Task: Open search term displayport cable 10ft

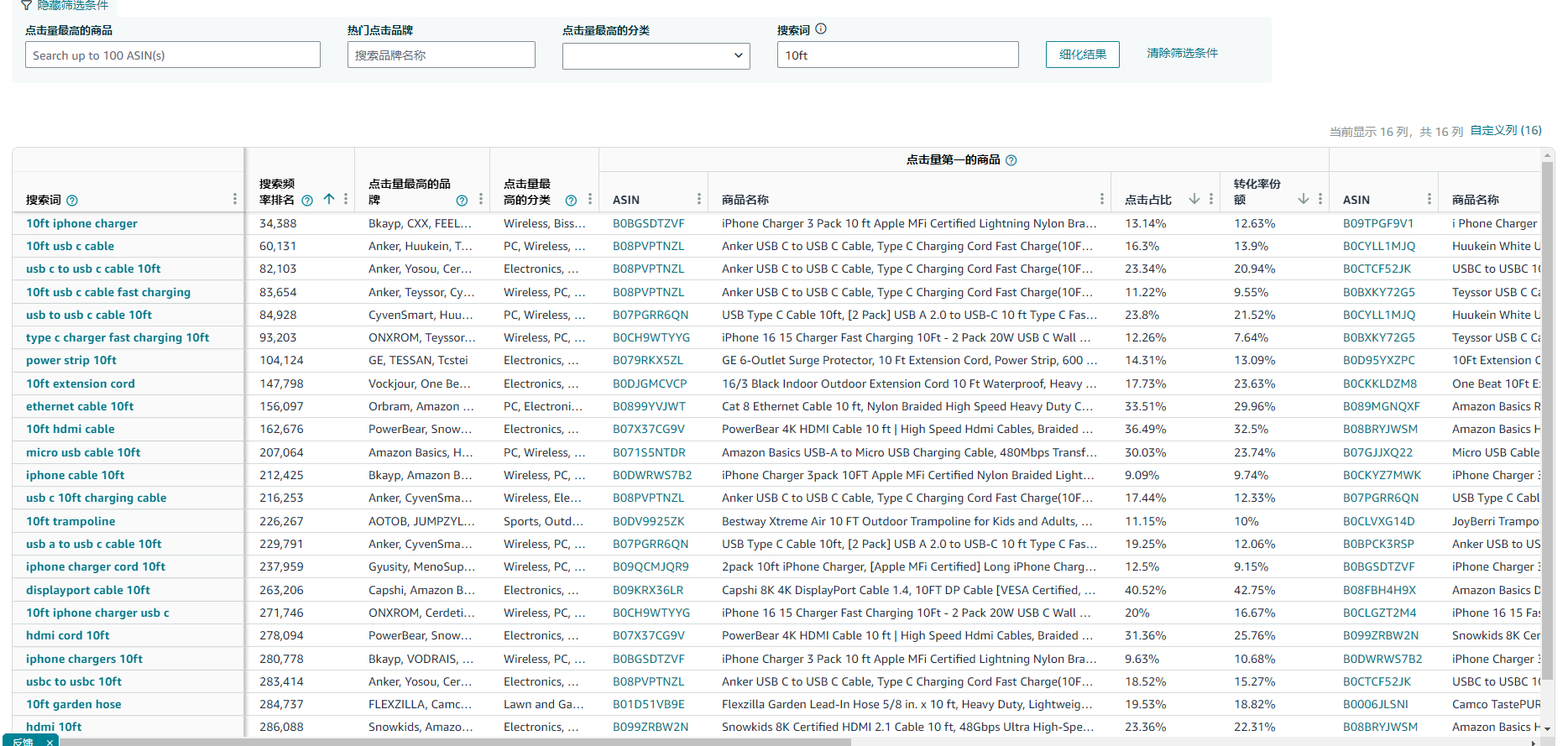Action: (x=88, y=590)
